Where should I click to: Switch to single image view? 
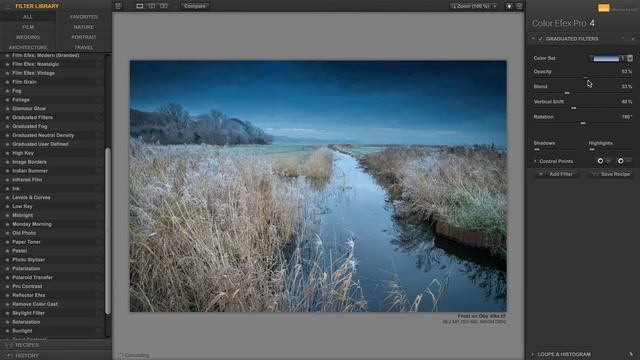[140, 6]
